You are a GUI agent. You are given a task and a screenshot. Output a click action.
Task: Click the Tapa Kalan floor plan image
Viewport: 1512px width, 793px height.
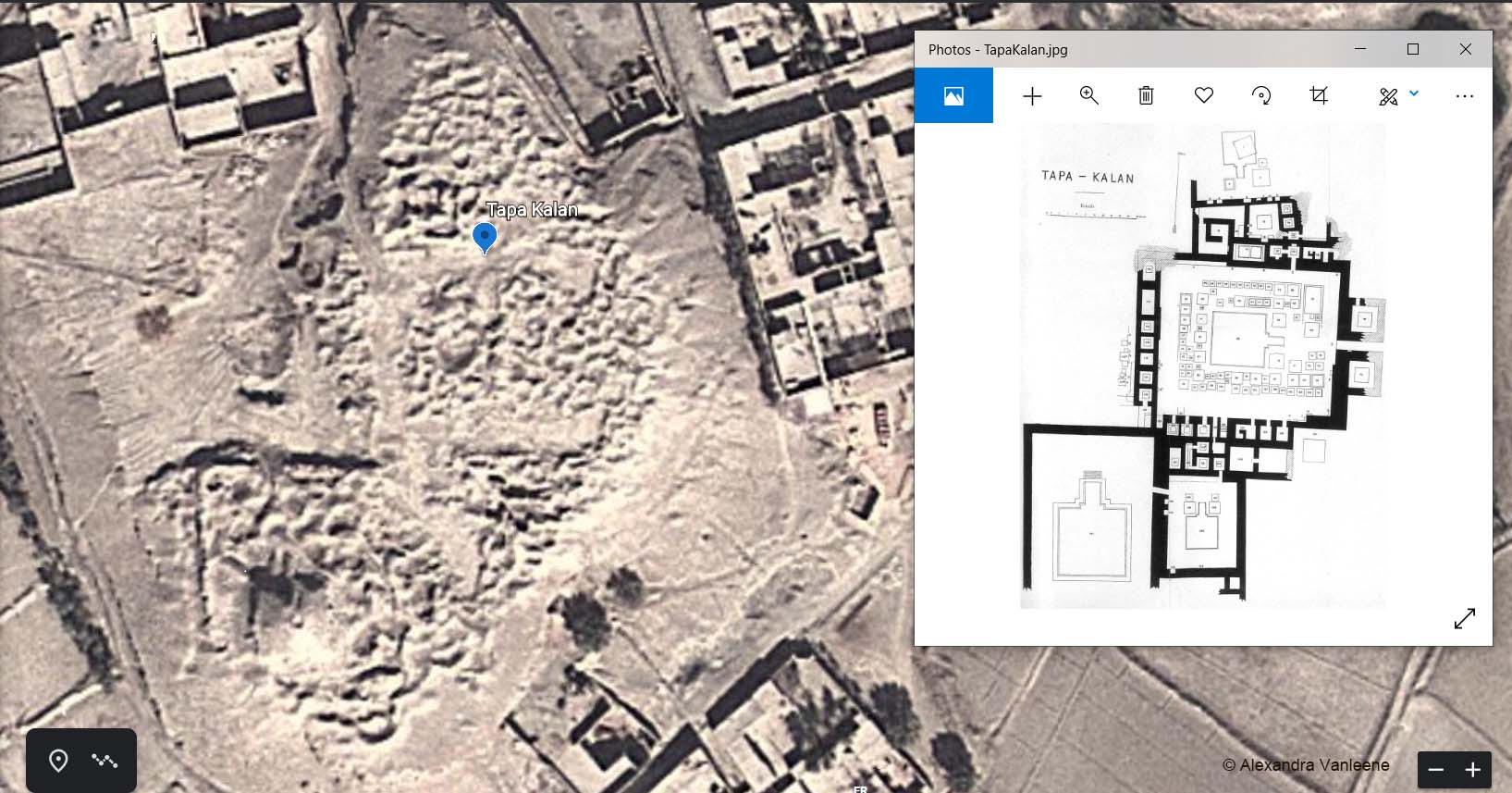[1202, 366]
